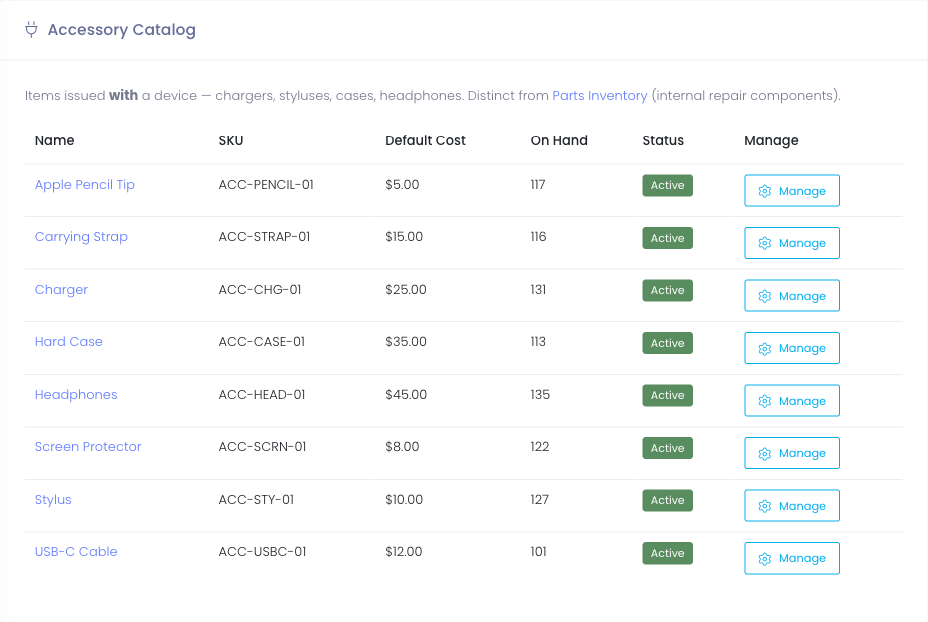Select SKU ACC-CASE-01
The image size is (928, 622).
(x=262, y=341)
